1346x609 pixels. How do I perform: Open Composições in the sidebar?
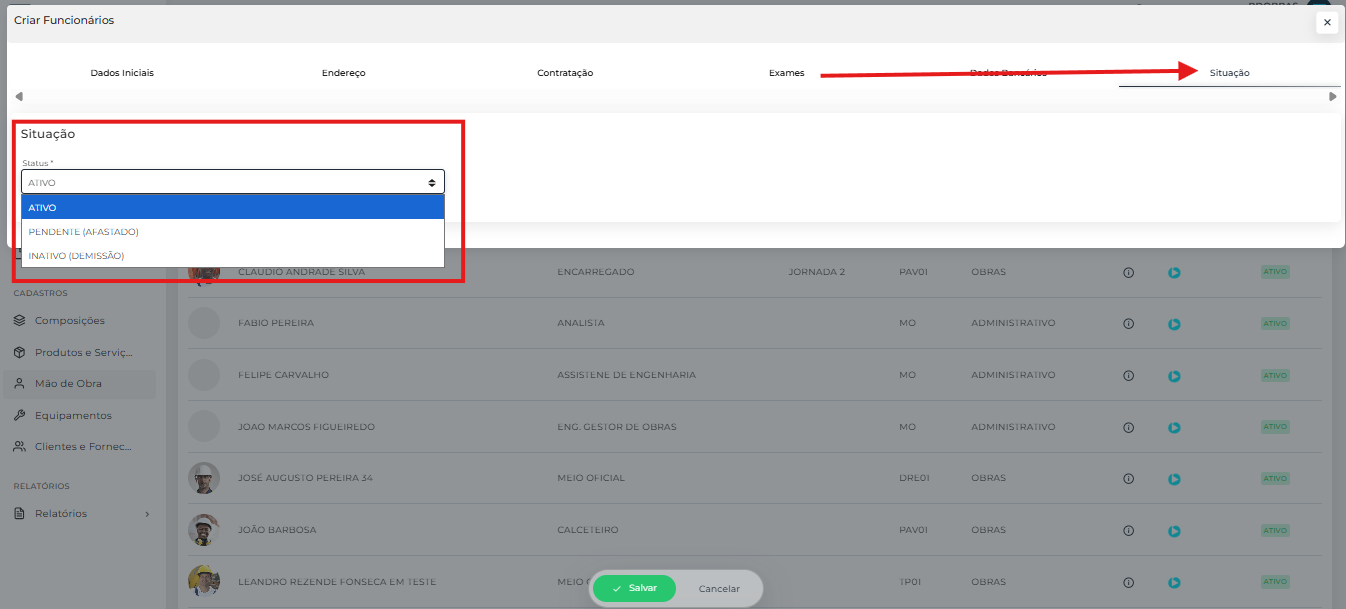(69, 321)
